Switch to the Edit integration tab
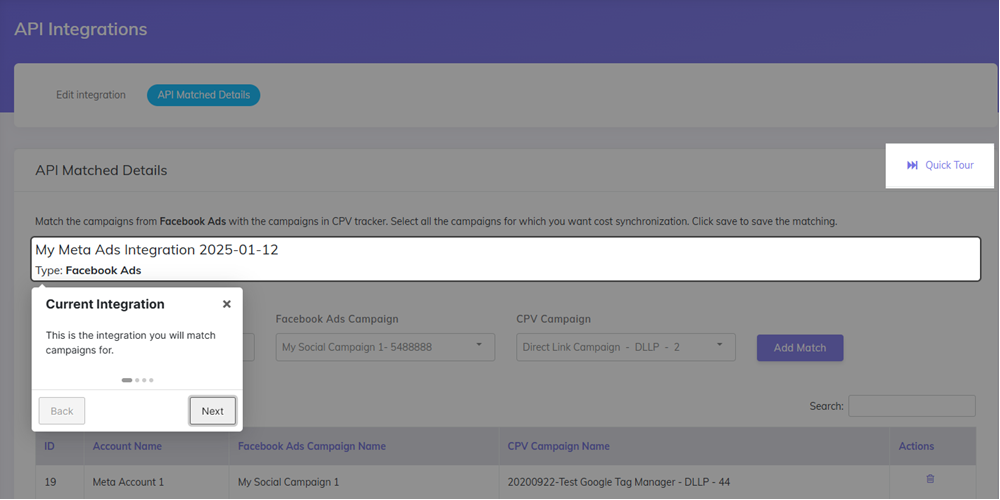This screenshot has height=500, width=1000. (x=91, y=95)
